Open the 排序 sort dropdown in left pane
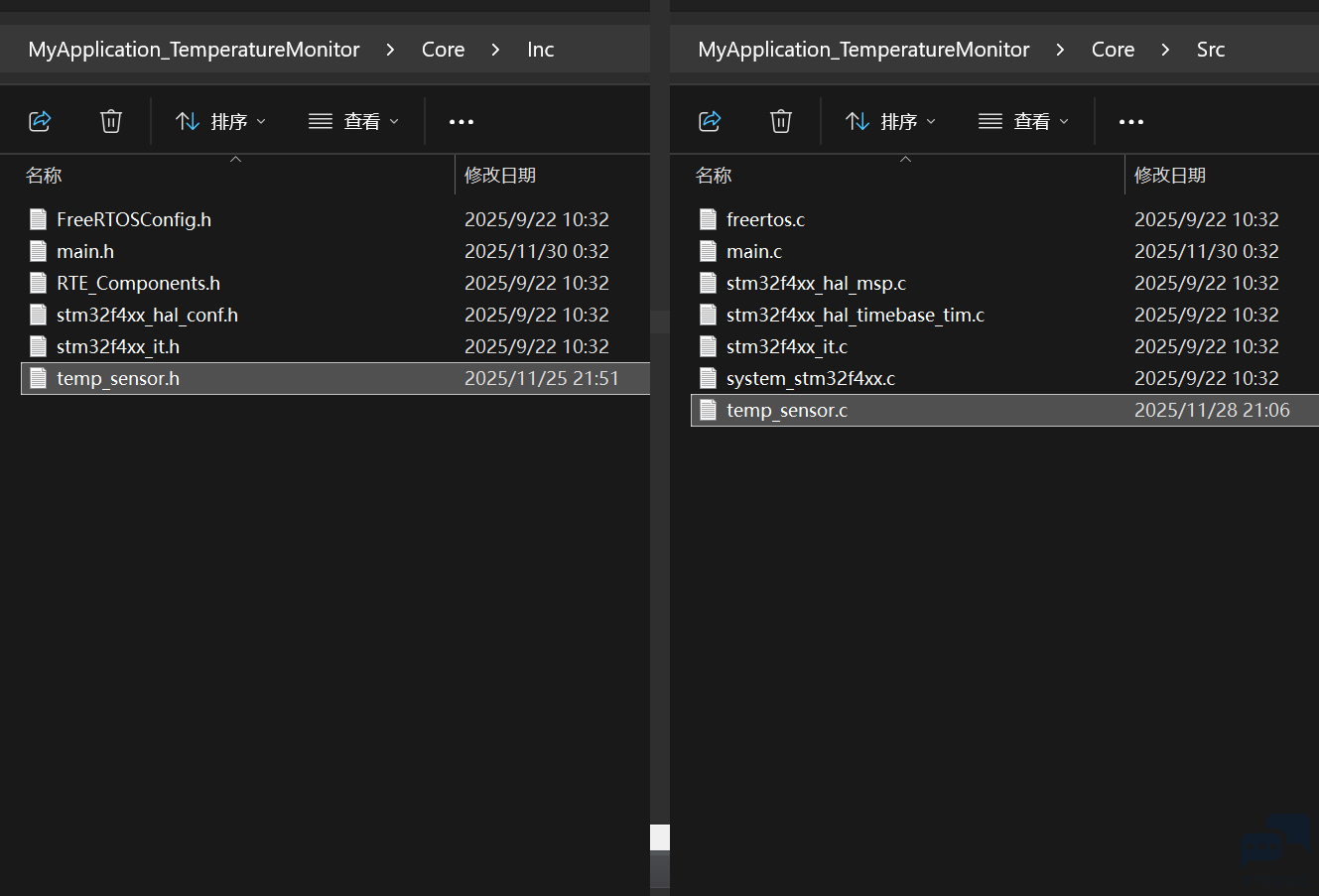The width and height of the screenshot is (1319, 896). tap(220, 121)
